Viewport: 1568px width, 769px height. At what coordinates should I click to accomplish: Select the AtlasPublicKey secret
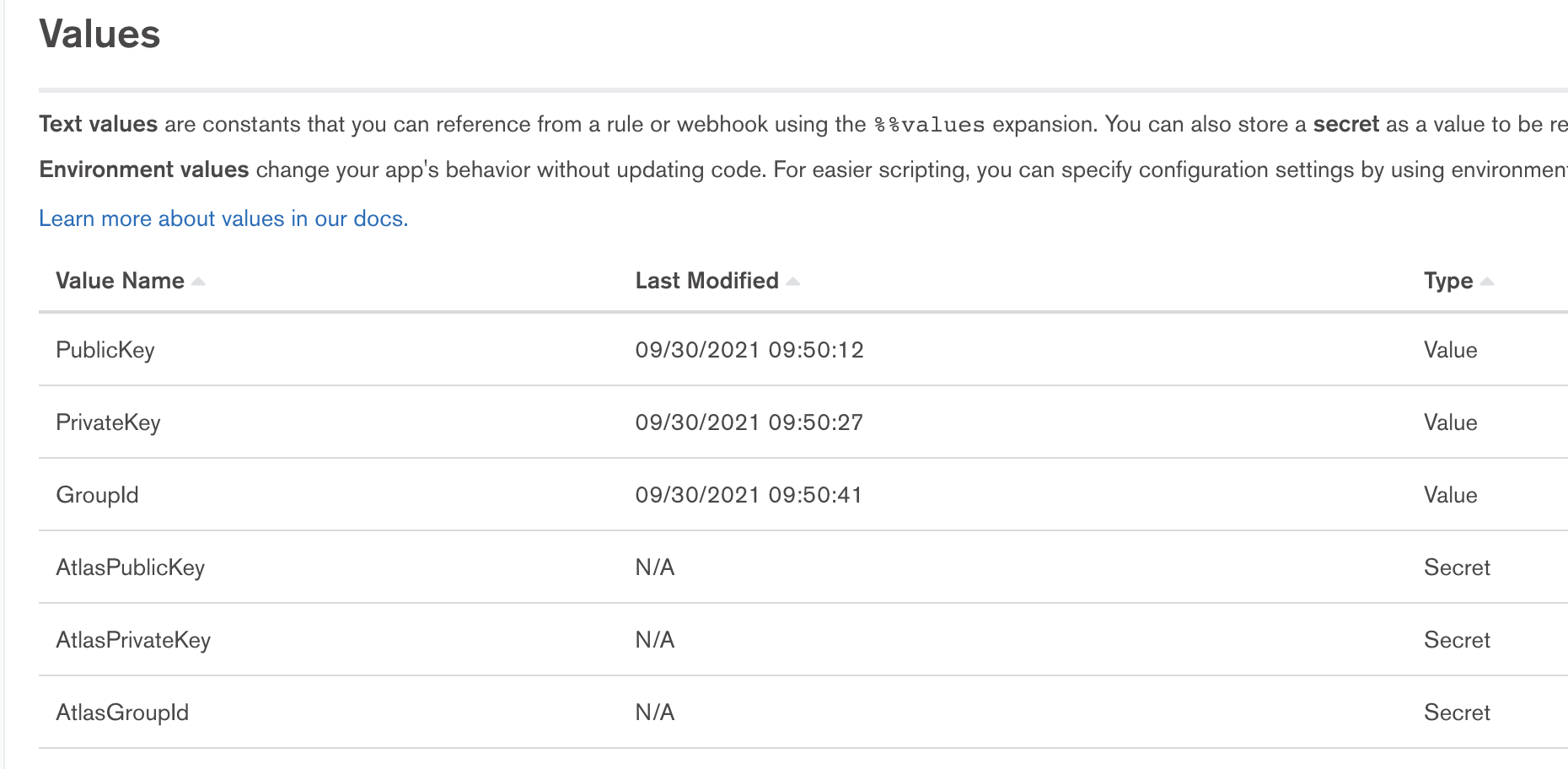point(130,567)
